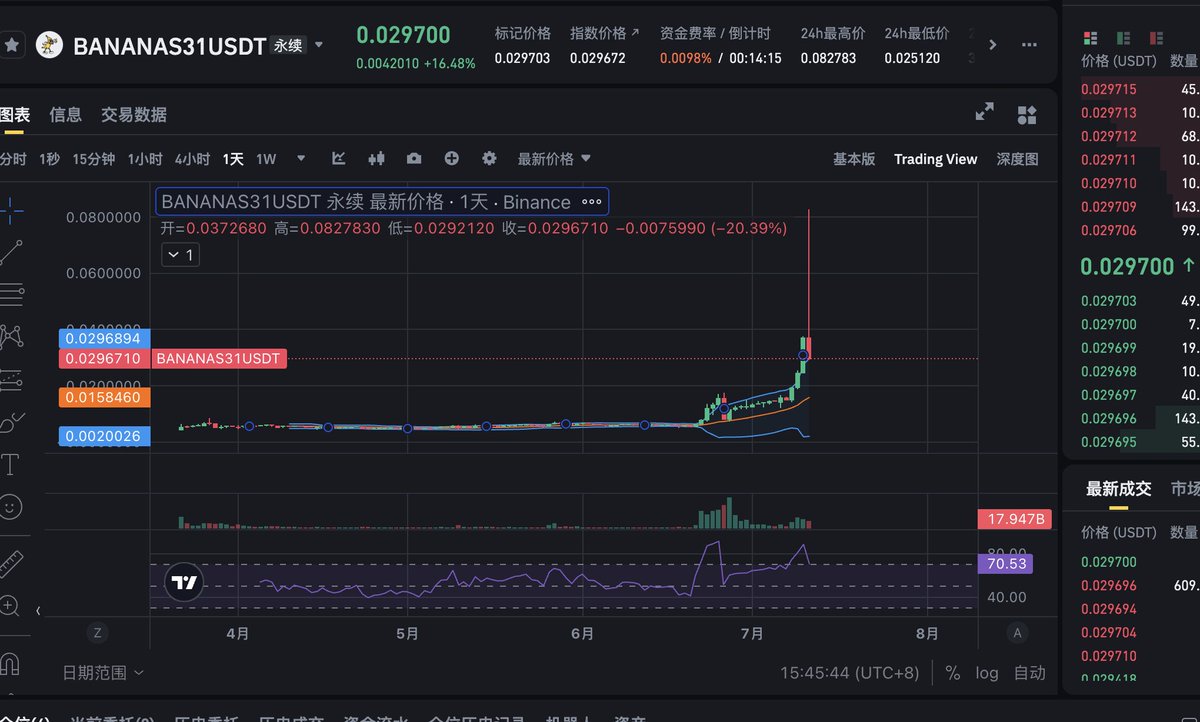Select the forecasting position tool
The height and width of the screenshot is (722, 1200).
[x=11, y=379]
